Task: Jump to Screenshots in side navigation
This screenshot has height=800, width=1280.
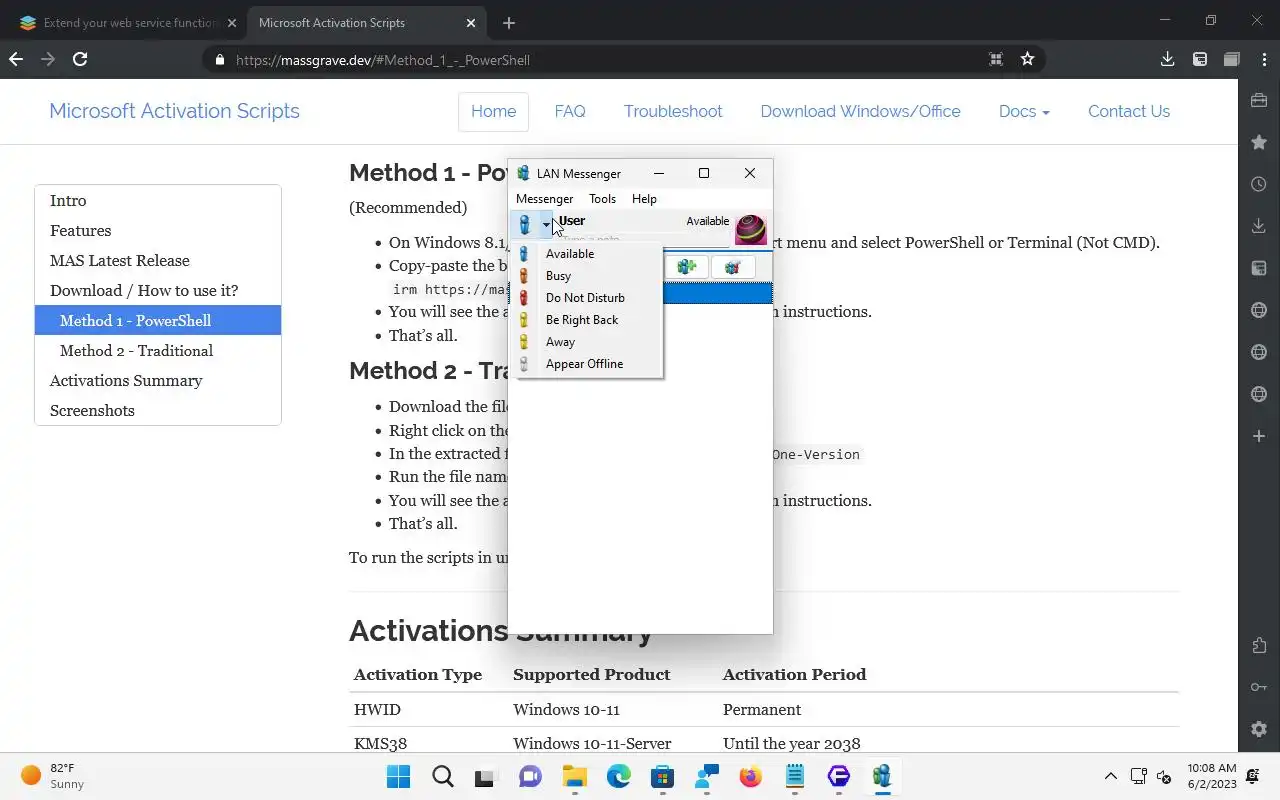Action: point(158,410)
